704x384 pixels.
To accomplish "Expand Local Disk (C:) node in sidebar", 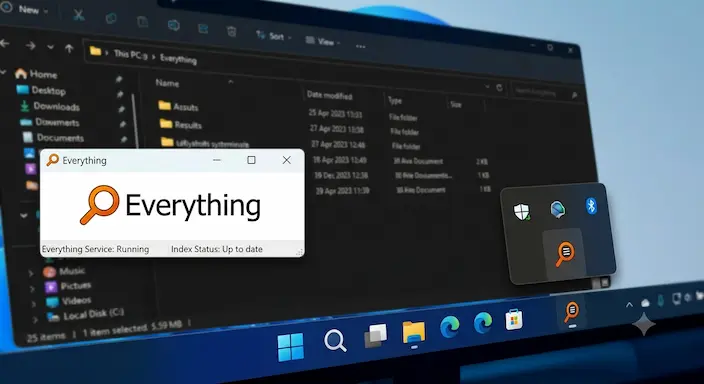I will pyautogui.click(x=35, y=320).
